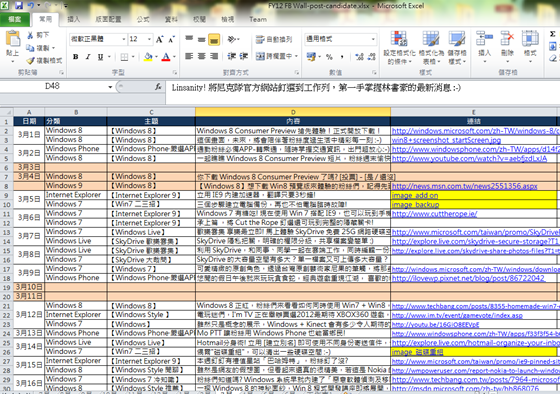This screenshot has width=560, height=394.
Task: Click the Cut (剪下) scissors icon
Action: 30,35
